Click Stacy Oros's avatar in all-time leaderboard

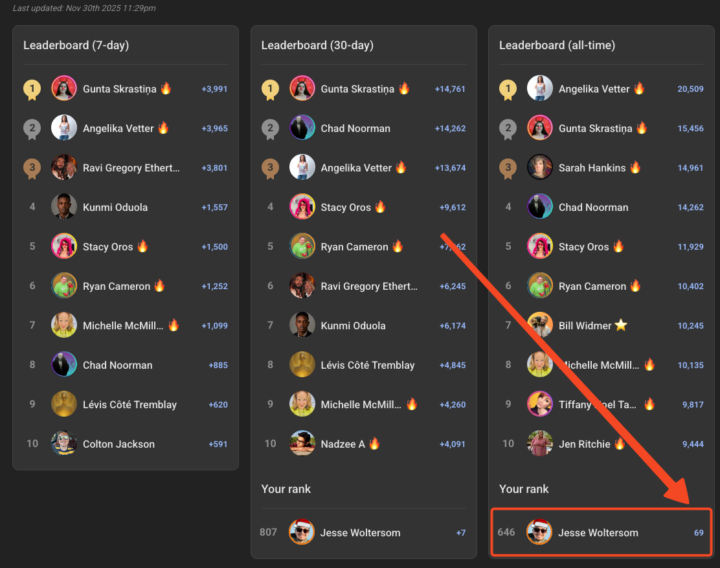(540, 246)
